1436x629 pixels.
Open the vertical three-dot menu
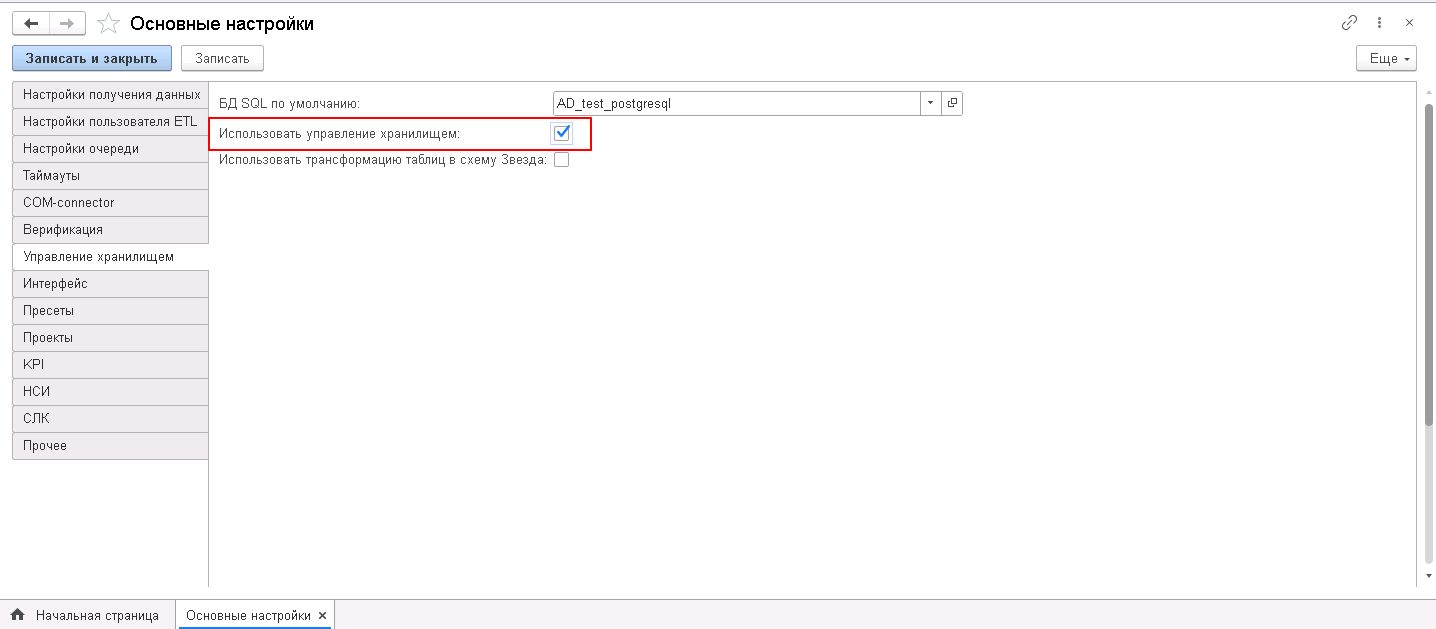tap(1379, 23)
